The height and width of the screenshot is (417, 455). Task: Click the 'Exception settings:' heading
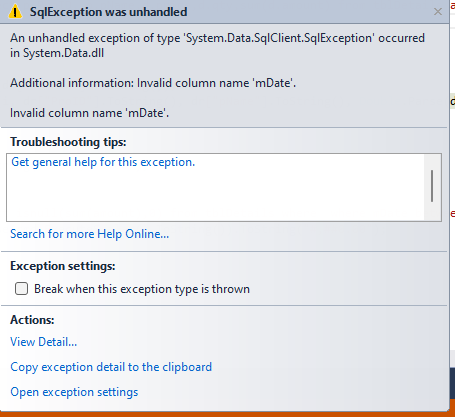[63, 266]
